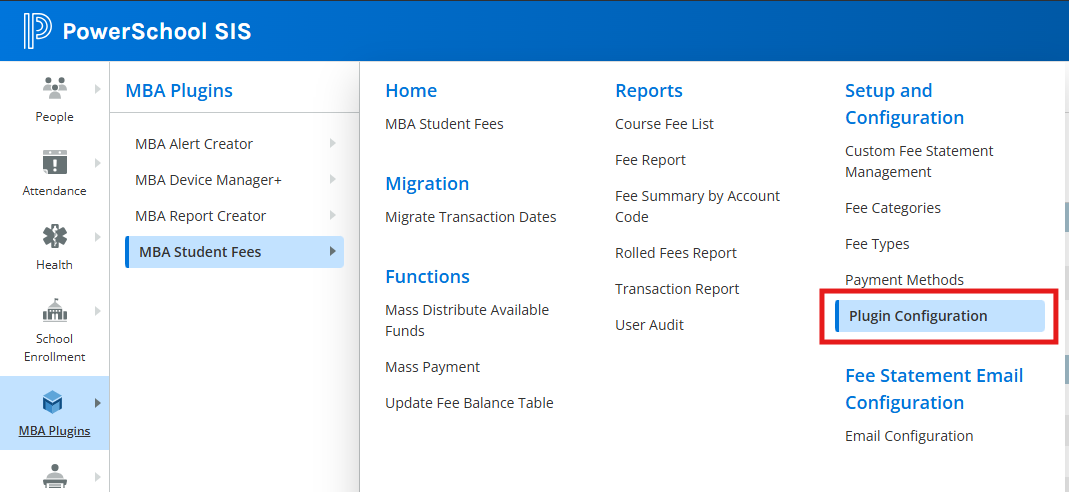Expand the MBA Device Manager+ submenu arrow
Screen dimensions: 1069x492
pyautogui.click(x=332, y=180)
